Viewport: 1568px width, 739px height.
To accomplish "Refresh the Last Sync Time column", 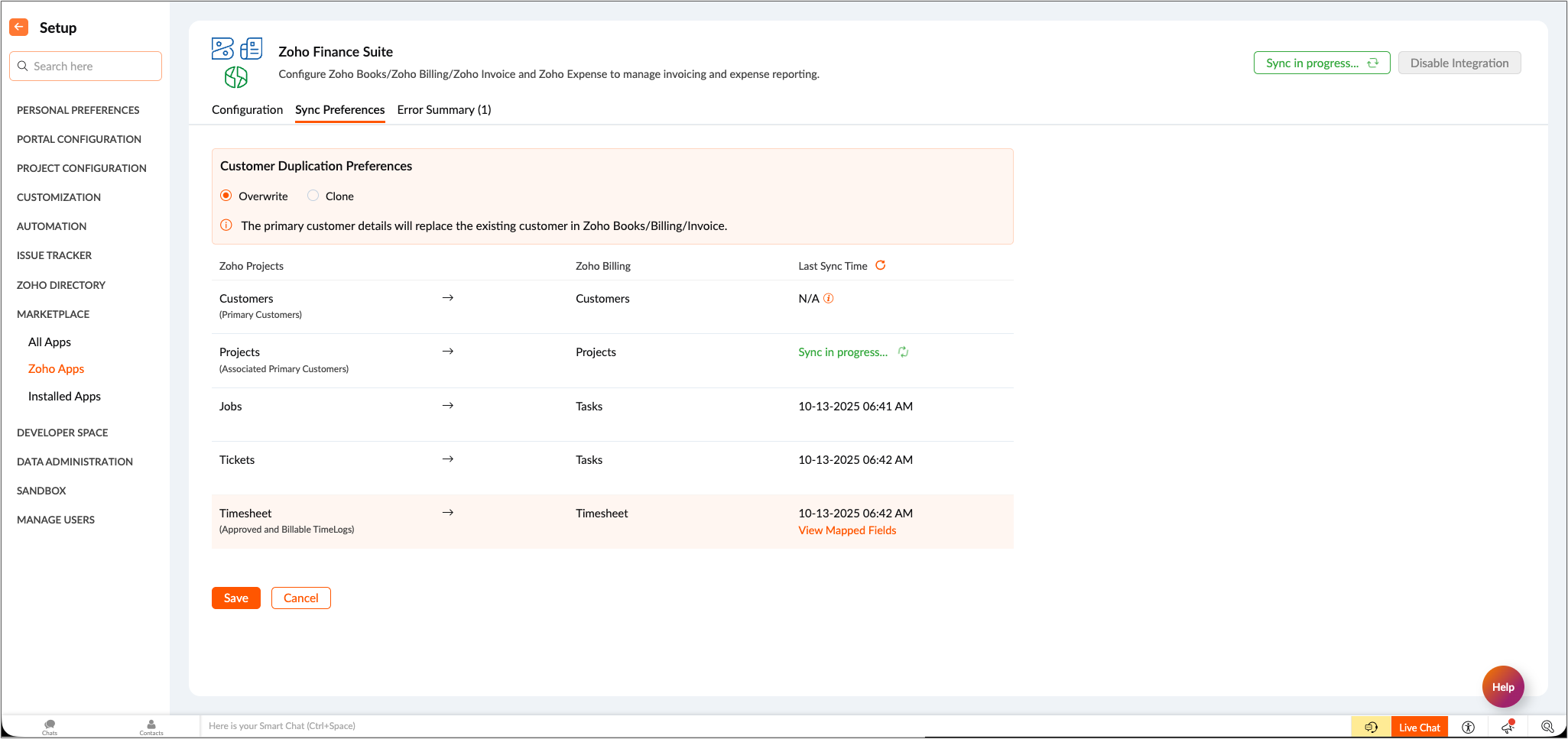I will click(881, 265).
